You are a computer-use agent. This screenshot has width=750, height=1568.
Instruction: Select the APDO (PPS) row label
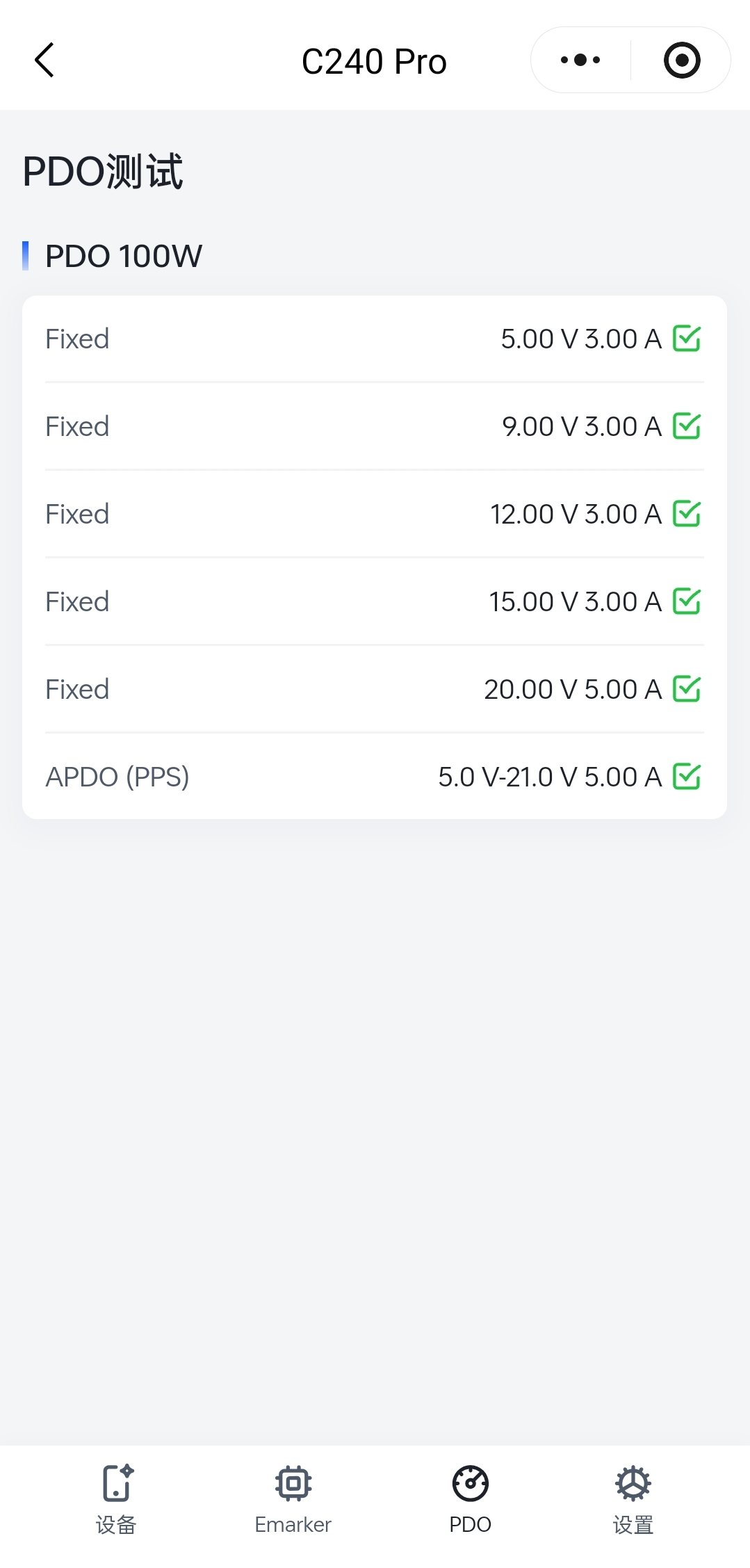pos(117,777)
